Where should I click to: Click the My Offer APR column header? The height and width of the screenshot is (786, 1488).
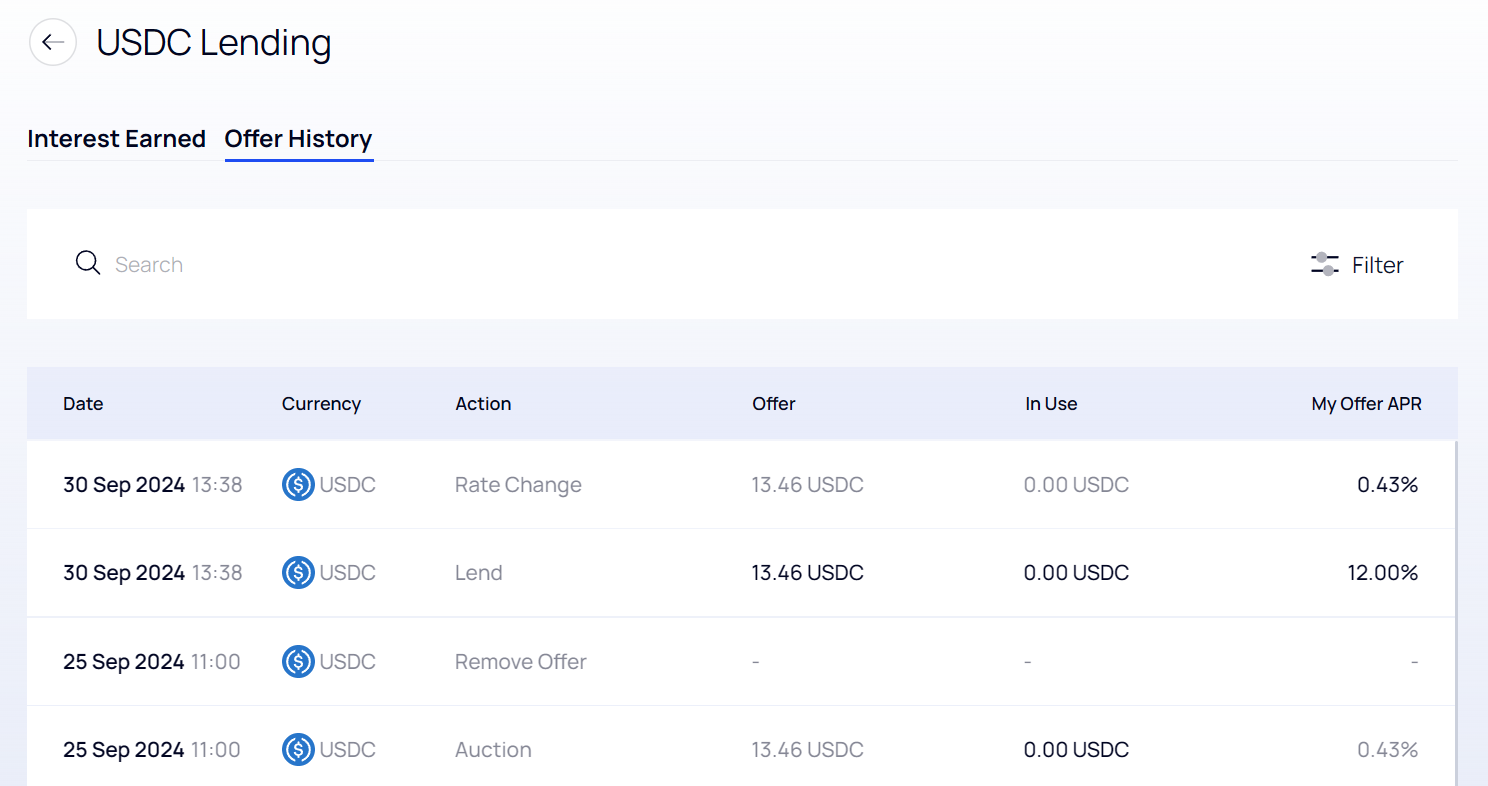click(1366, 404)
